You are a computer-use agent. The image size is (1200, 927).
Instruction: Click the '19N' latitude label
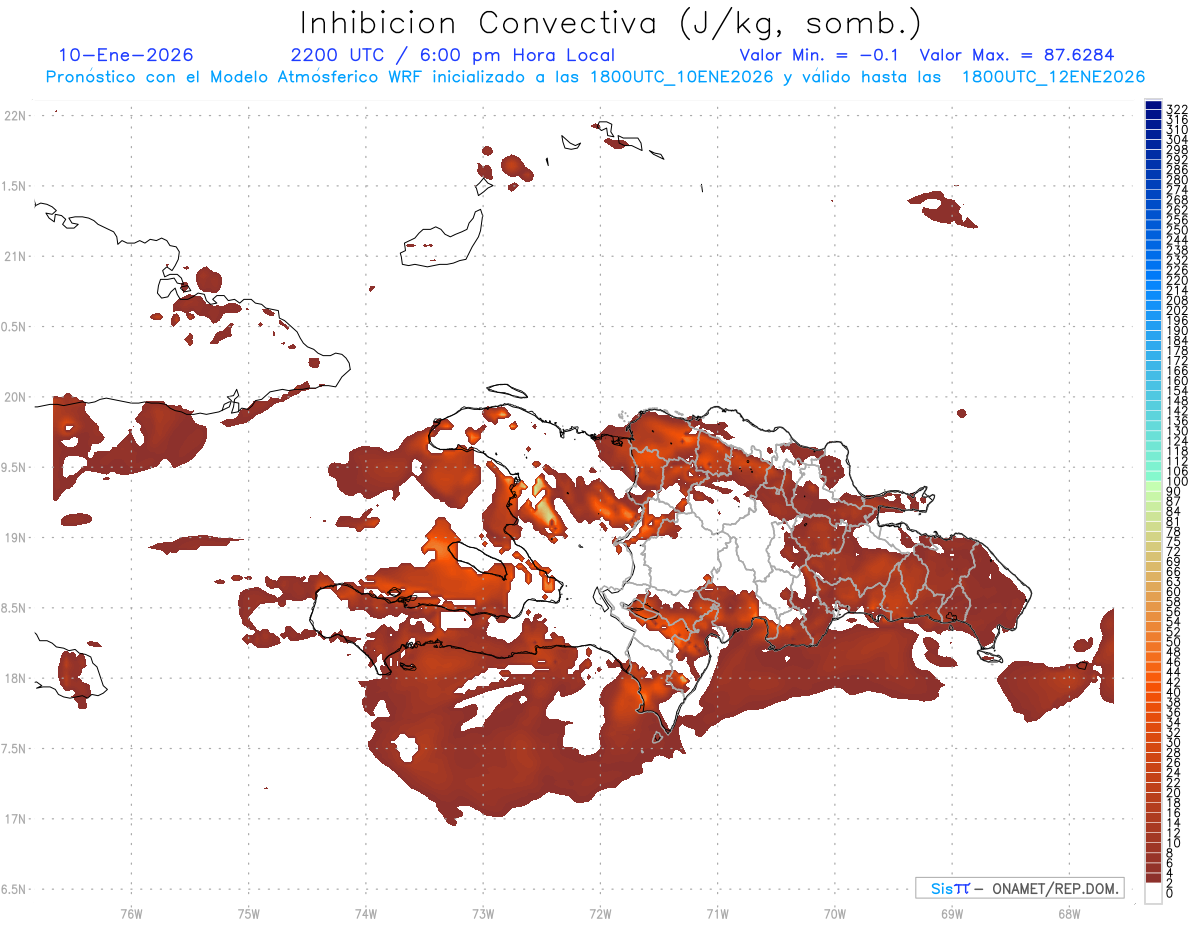click(x=15, y=537)
